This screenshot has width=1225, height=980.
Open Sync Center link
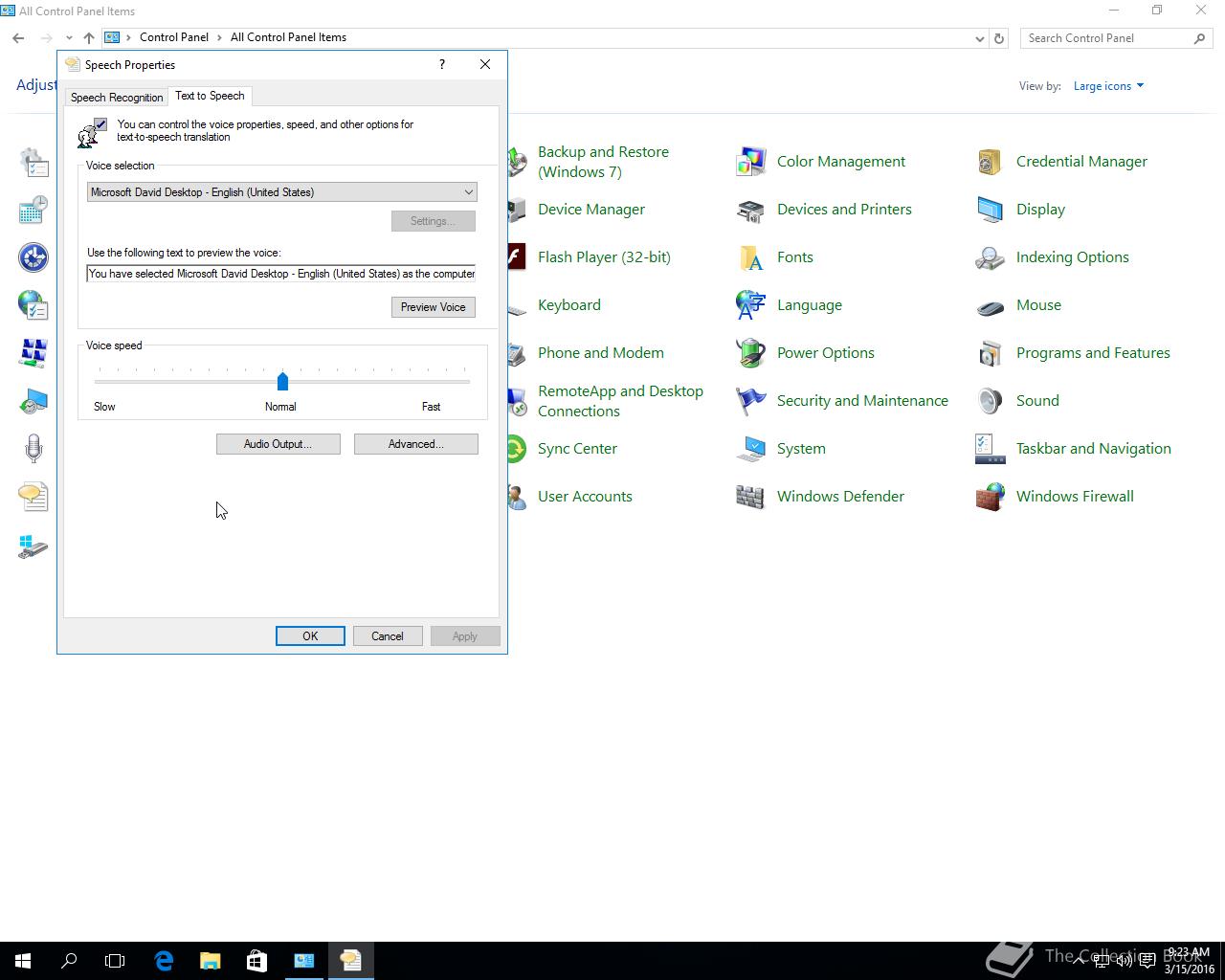(577, 448)
